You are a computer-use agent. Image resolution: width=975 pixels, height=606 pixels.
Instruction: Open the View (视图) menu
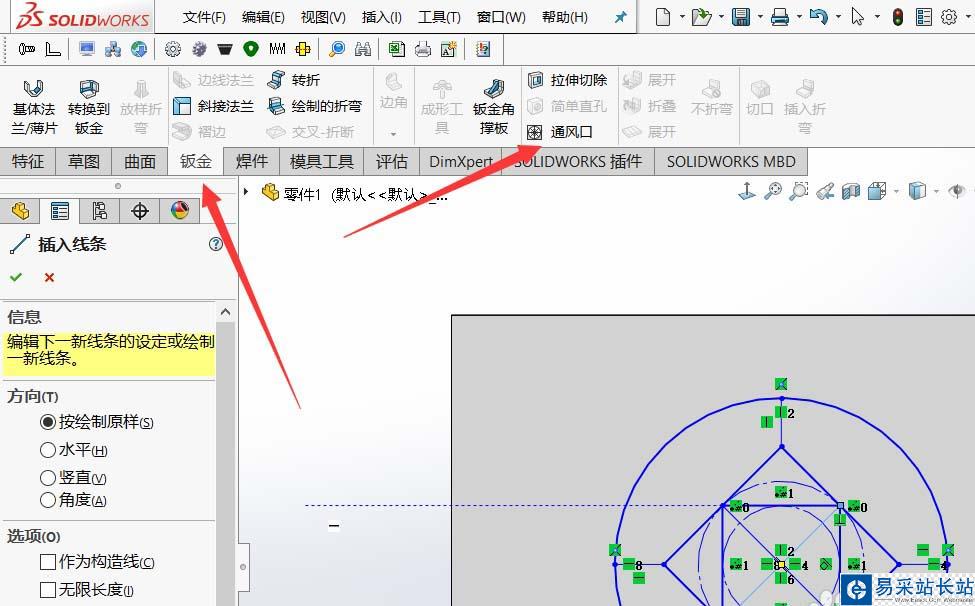(x=323, y=17)
